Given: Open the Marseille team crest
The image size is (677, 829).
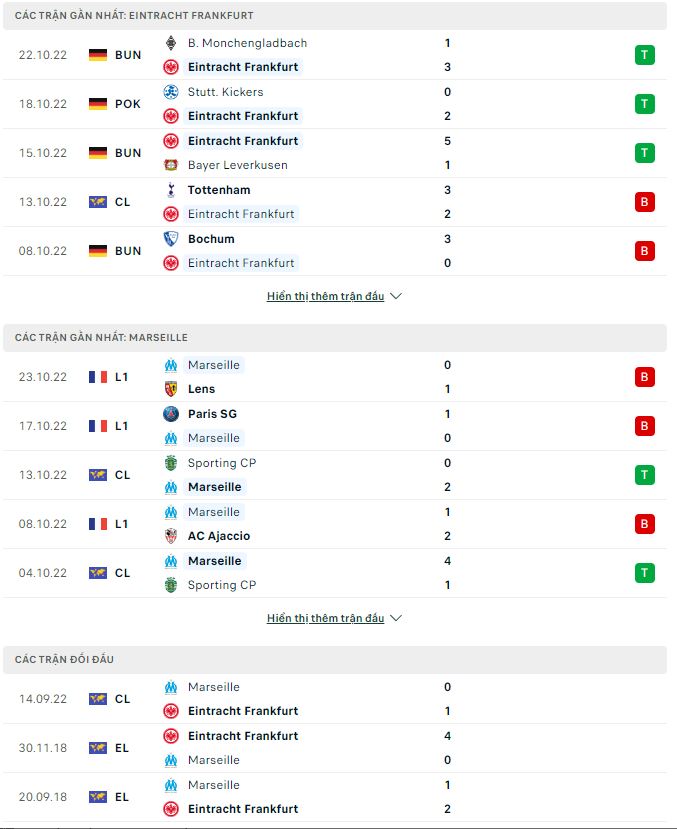Looking at the screenshot, I should (x=169, y=365).
